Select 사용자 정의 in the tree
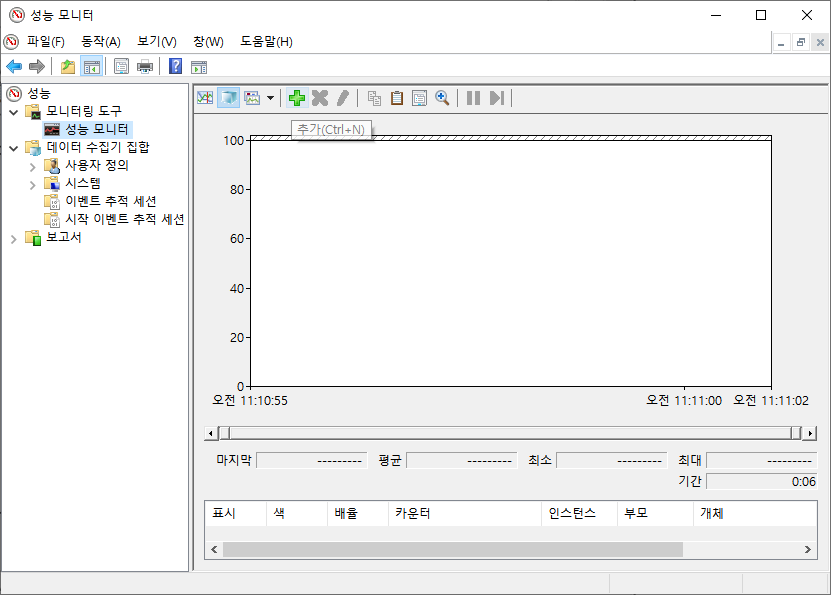The image size is (831, 595). (97, 165)
